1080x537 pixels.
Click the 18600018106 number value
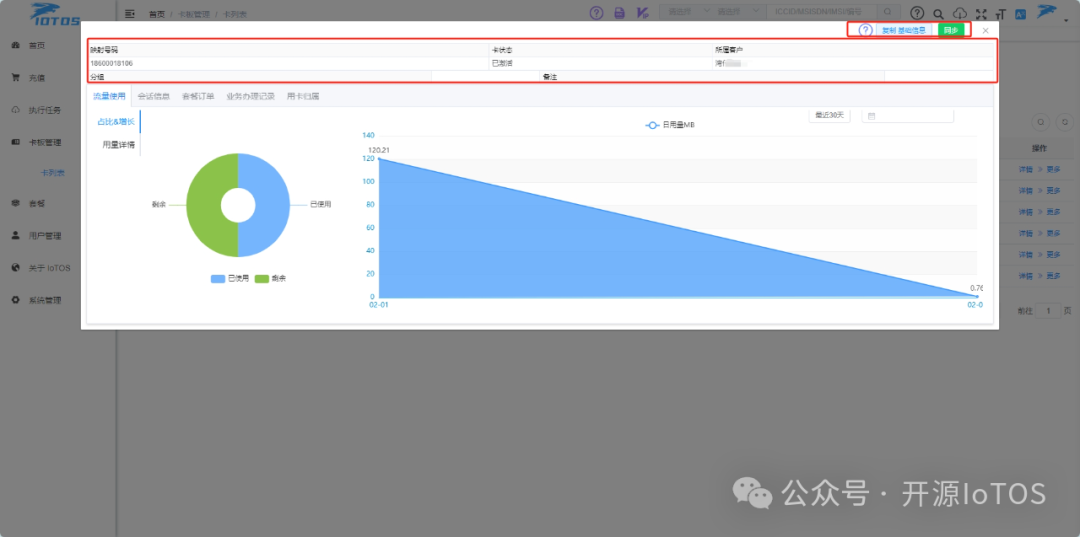click(x=112, y=63)
